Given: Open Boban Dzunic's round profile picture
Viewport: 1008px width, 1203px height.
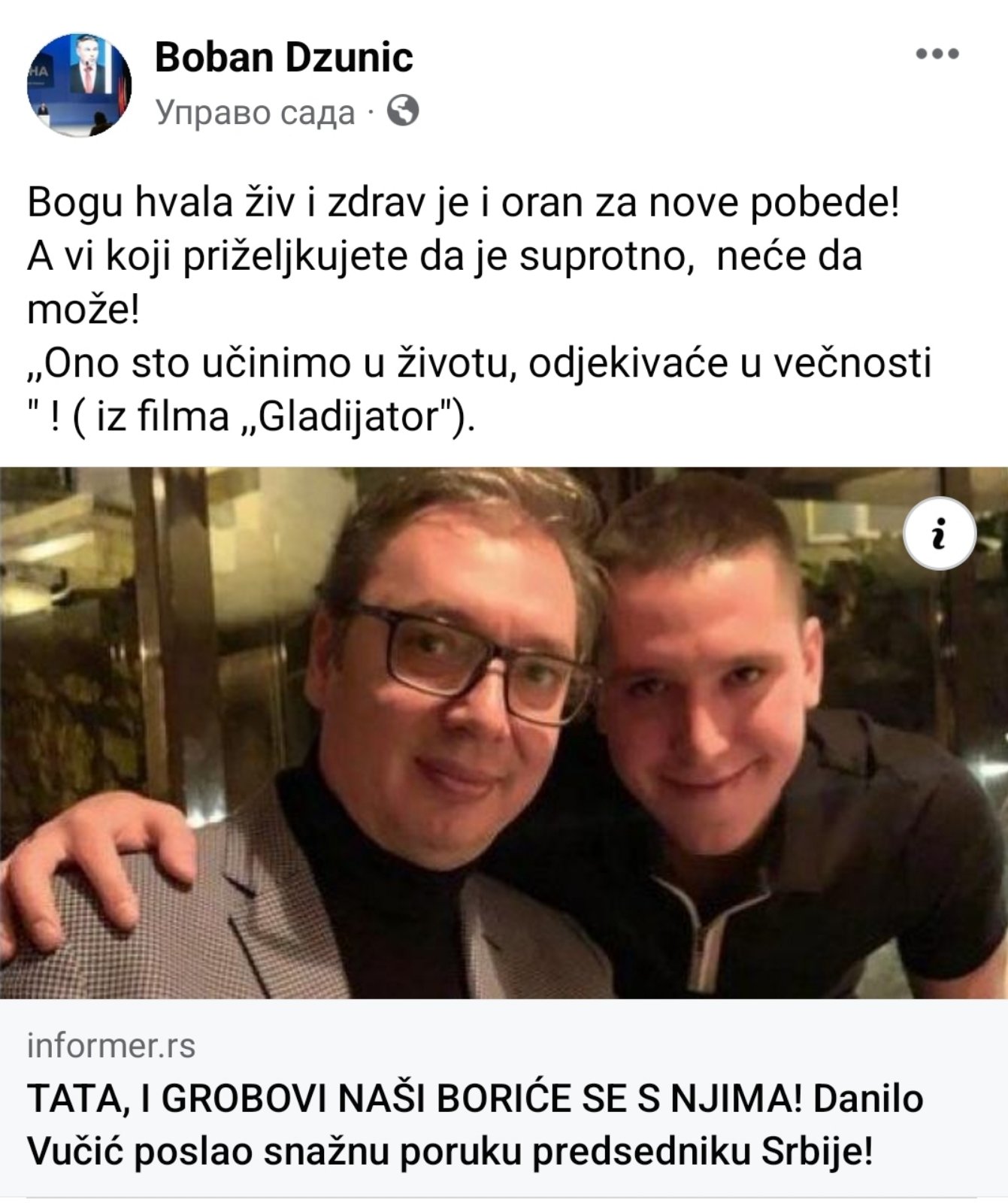Looking at the screenshot, I should coord(79,85).
